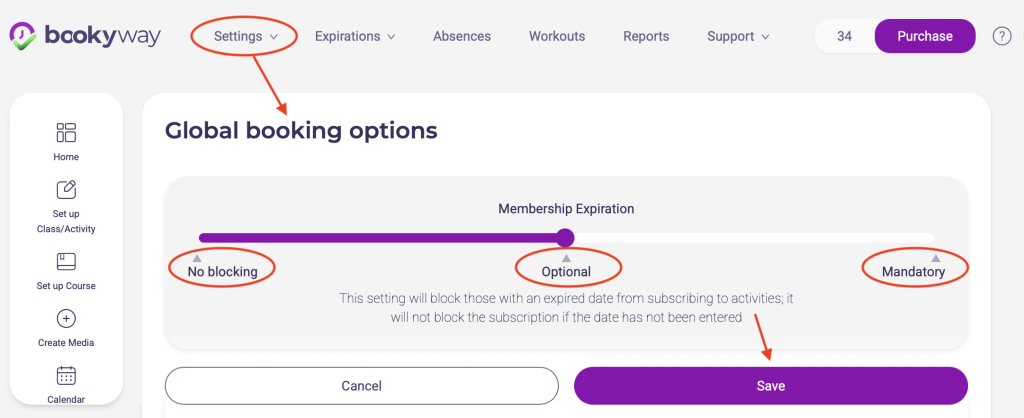Click the help question mark icon
The height and width of the screenshot is (418, 1024).
[1001, 36]
